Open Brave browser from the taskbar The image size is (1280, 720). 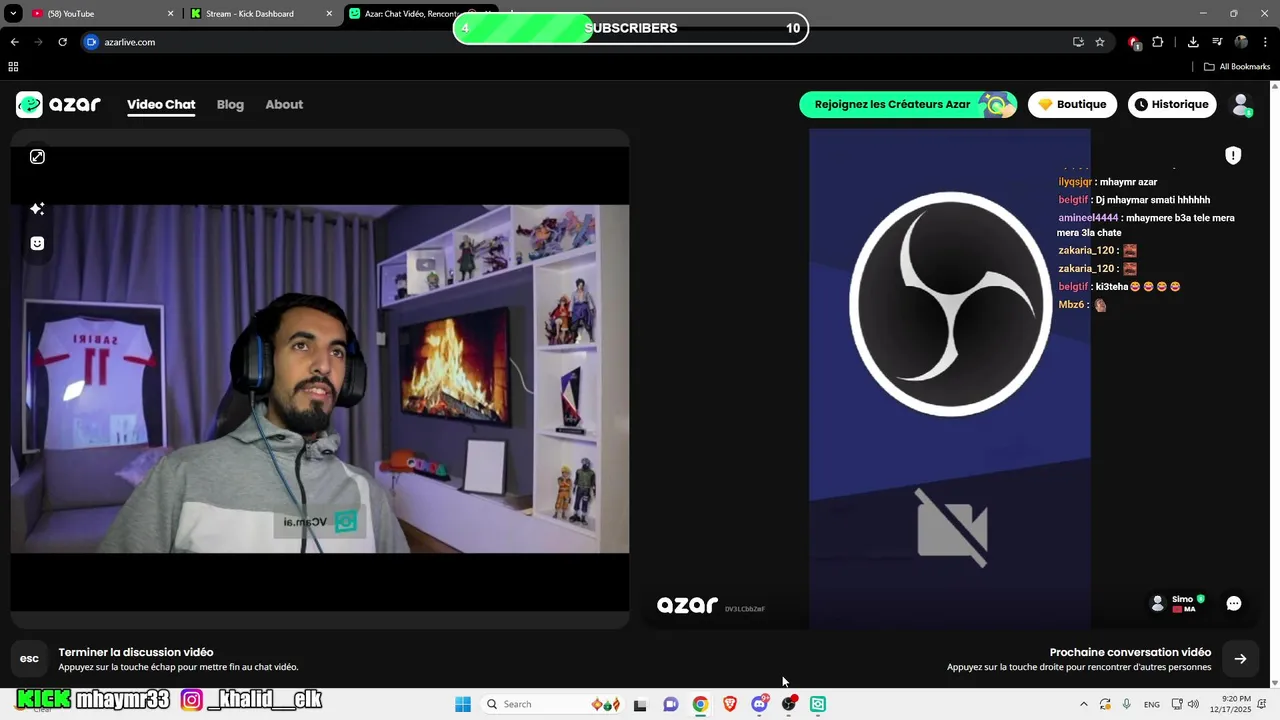coord(730,704)
